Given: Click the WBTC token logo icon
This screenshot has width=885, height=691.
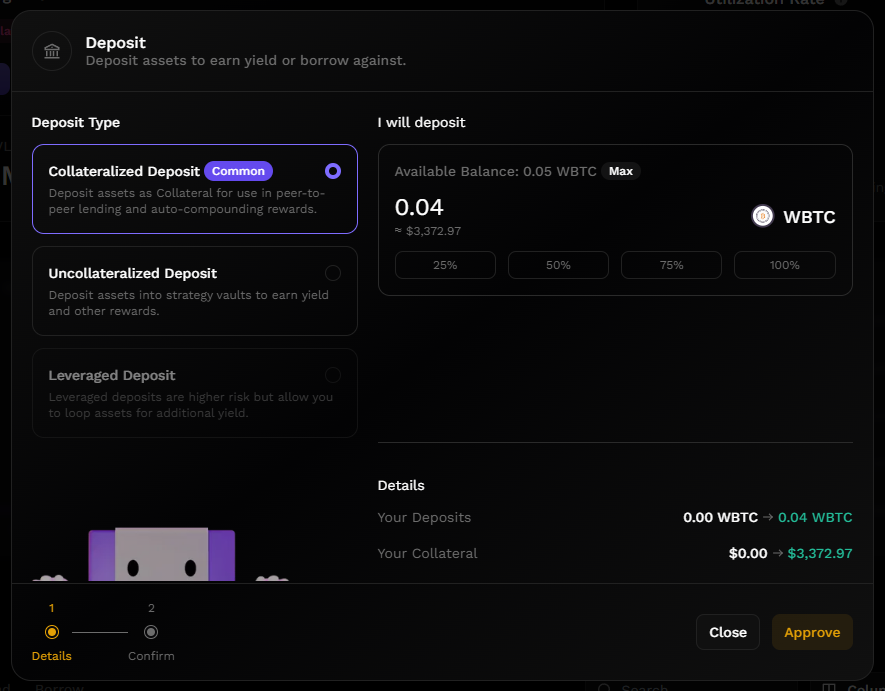Looking at the screenshot, I should [x=763, y=216].
